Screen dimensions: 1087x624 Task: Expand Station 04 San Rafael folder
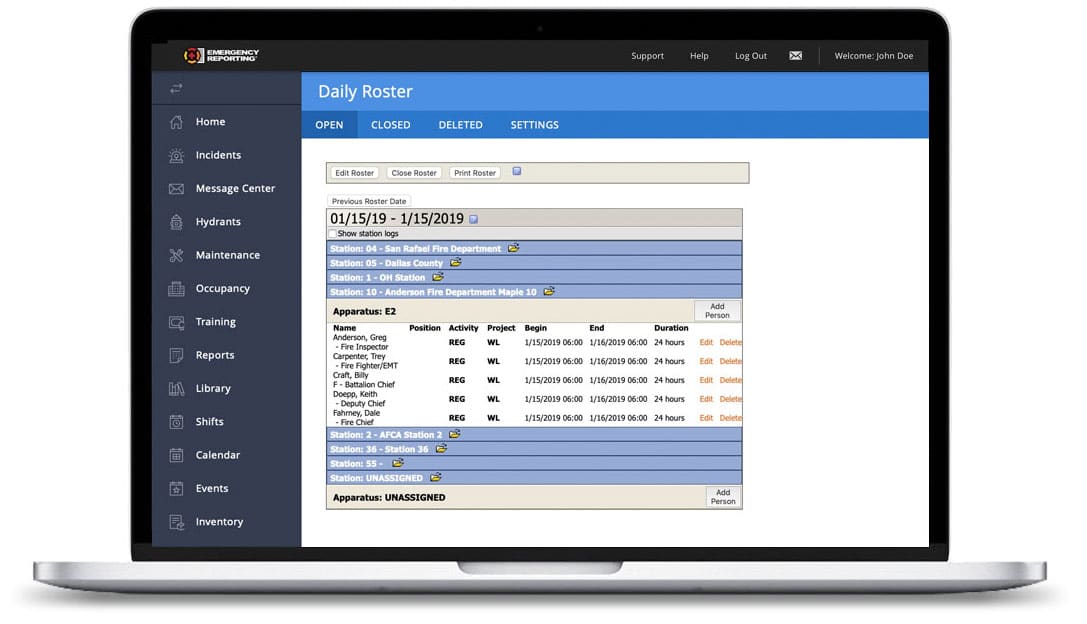513,248
